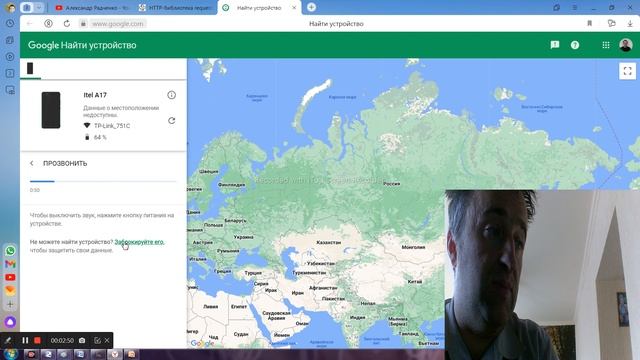Open browser downloads
The height and width of the screenshot is (360, 640).
click(x=630, y=24)
